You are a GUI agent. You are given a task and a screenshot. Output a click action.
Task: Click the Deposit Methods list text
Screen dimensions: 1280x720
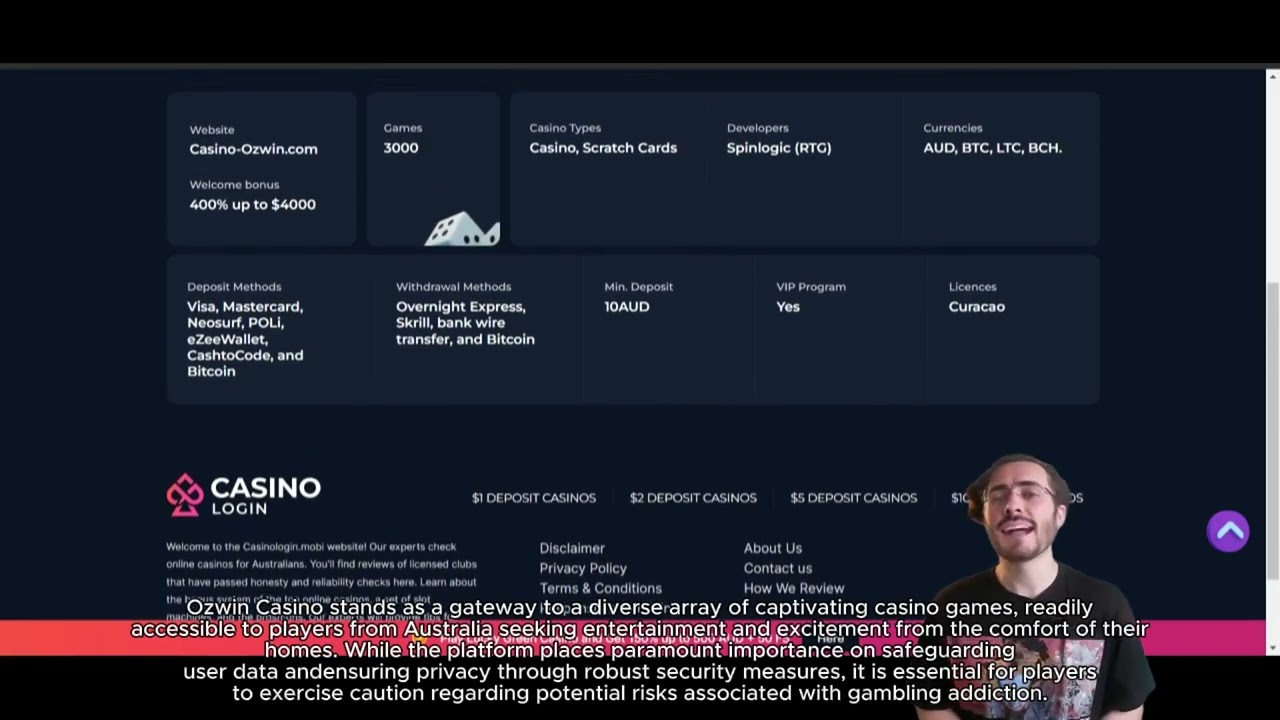point(245,338)
